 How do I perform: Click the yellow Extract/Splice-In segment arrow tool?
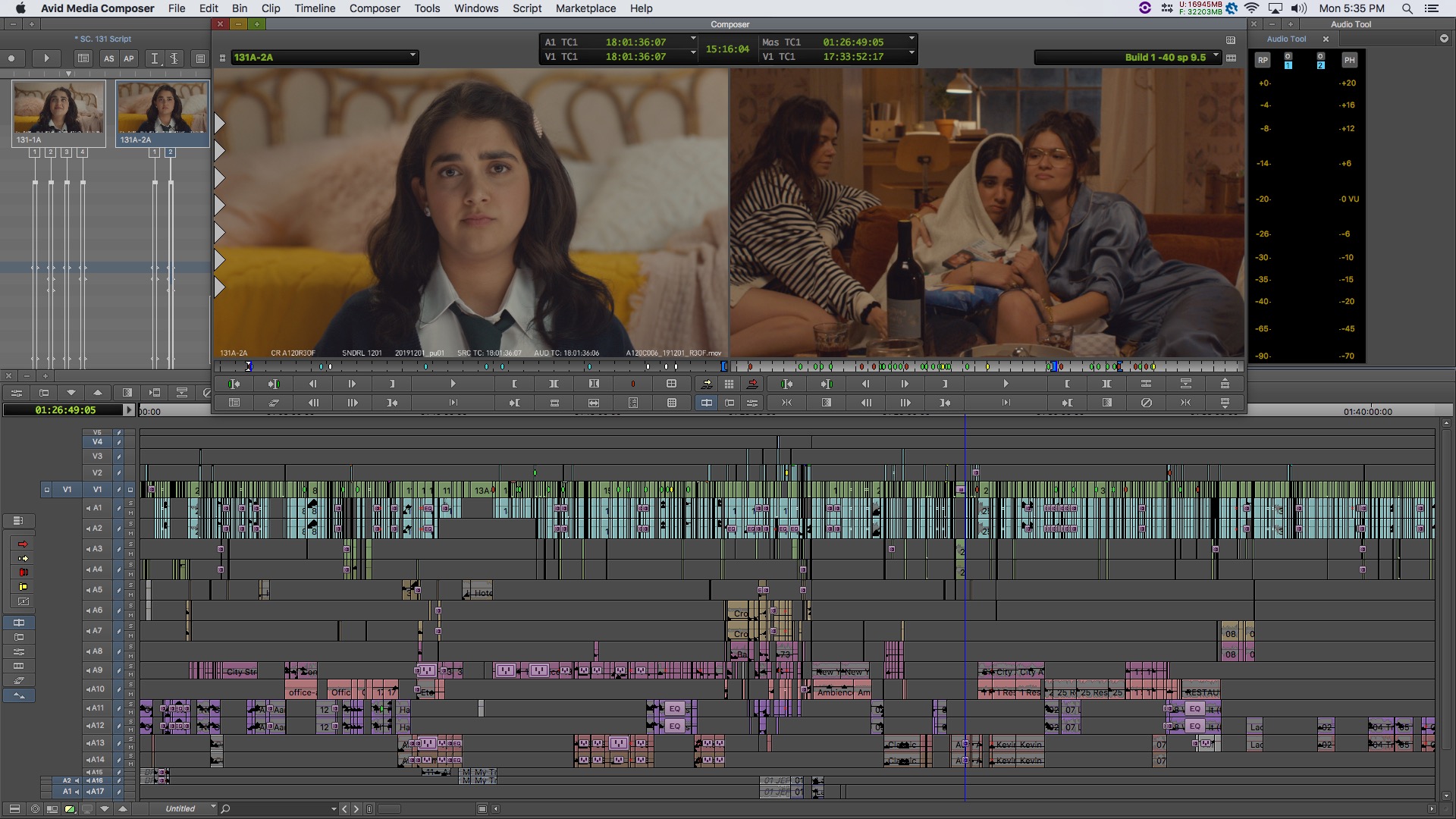point(23,558)
